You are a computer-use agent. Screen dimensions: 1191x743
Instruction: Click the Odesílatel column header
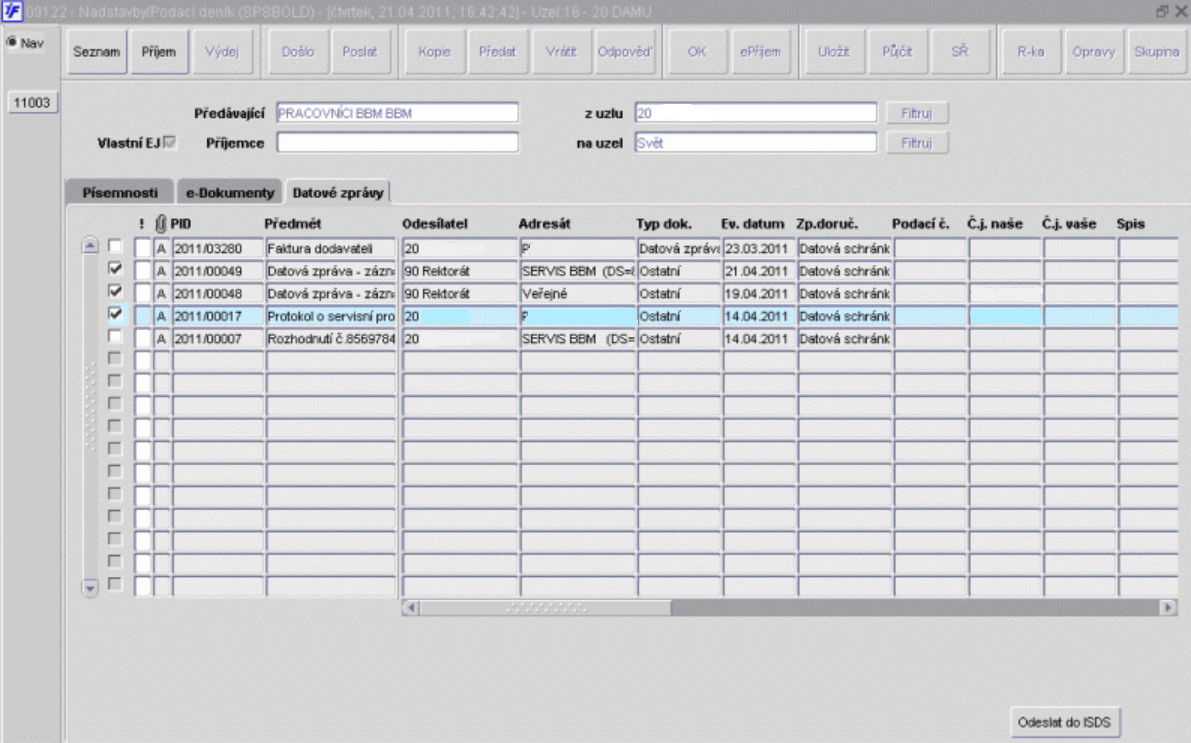pyautogui.click(x=434, y=223)
